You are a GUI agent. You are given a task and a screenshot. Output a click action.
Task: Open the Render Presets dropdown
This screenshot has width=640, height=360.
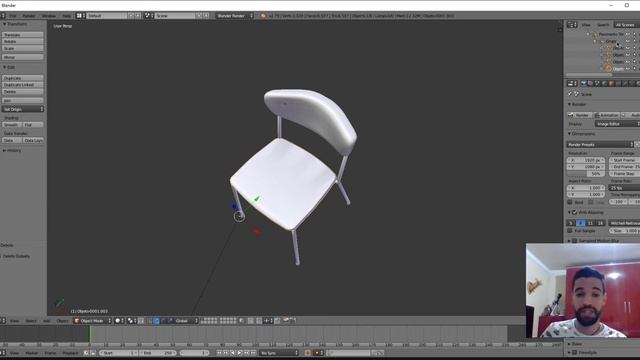600,144
